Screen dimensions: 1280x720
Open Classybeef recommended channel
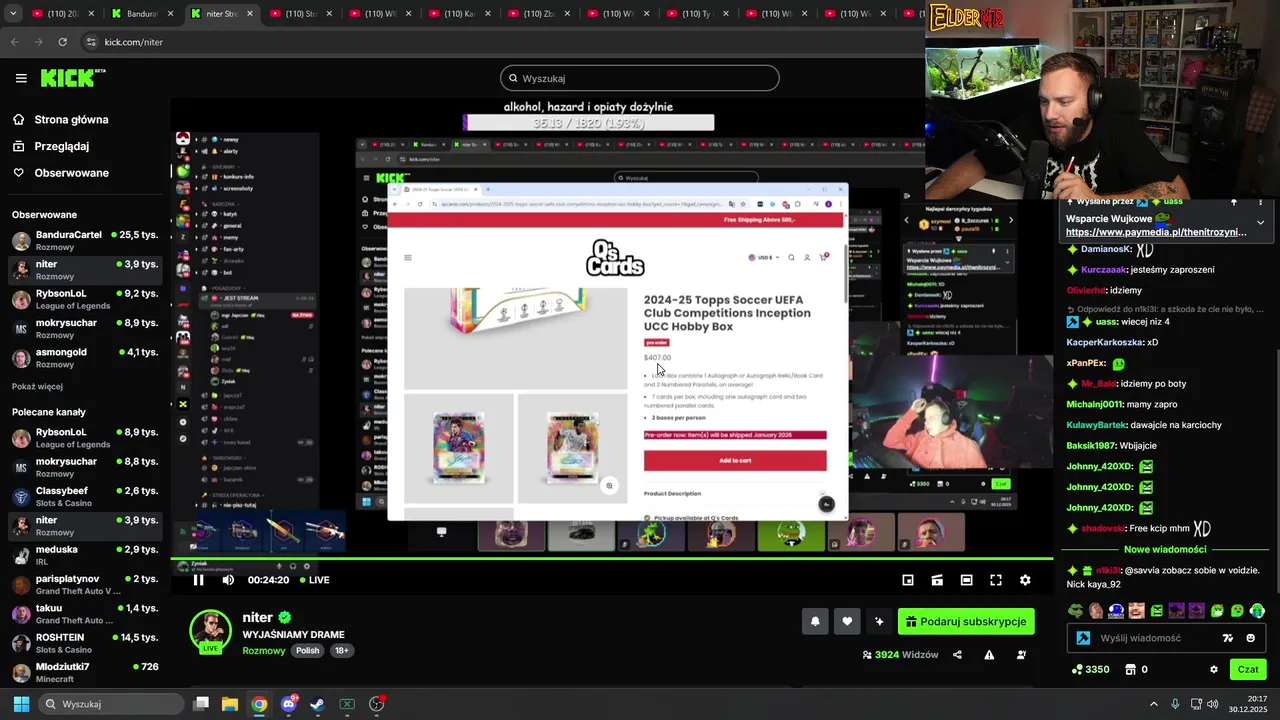pyautogui.click(x=85, y=496)
